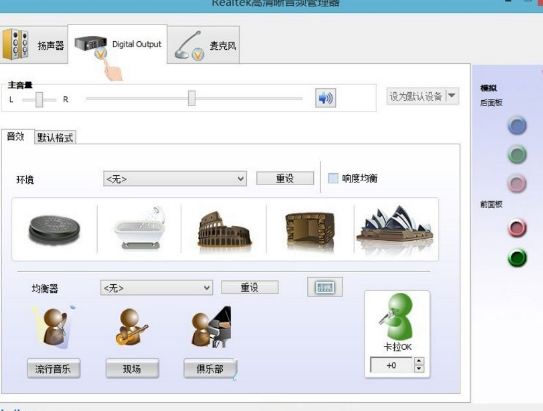
Task: Apply the 流行音乐 pop preset
Action: [x=54, y=368]
